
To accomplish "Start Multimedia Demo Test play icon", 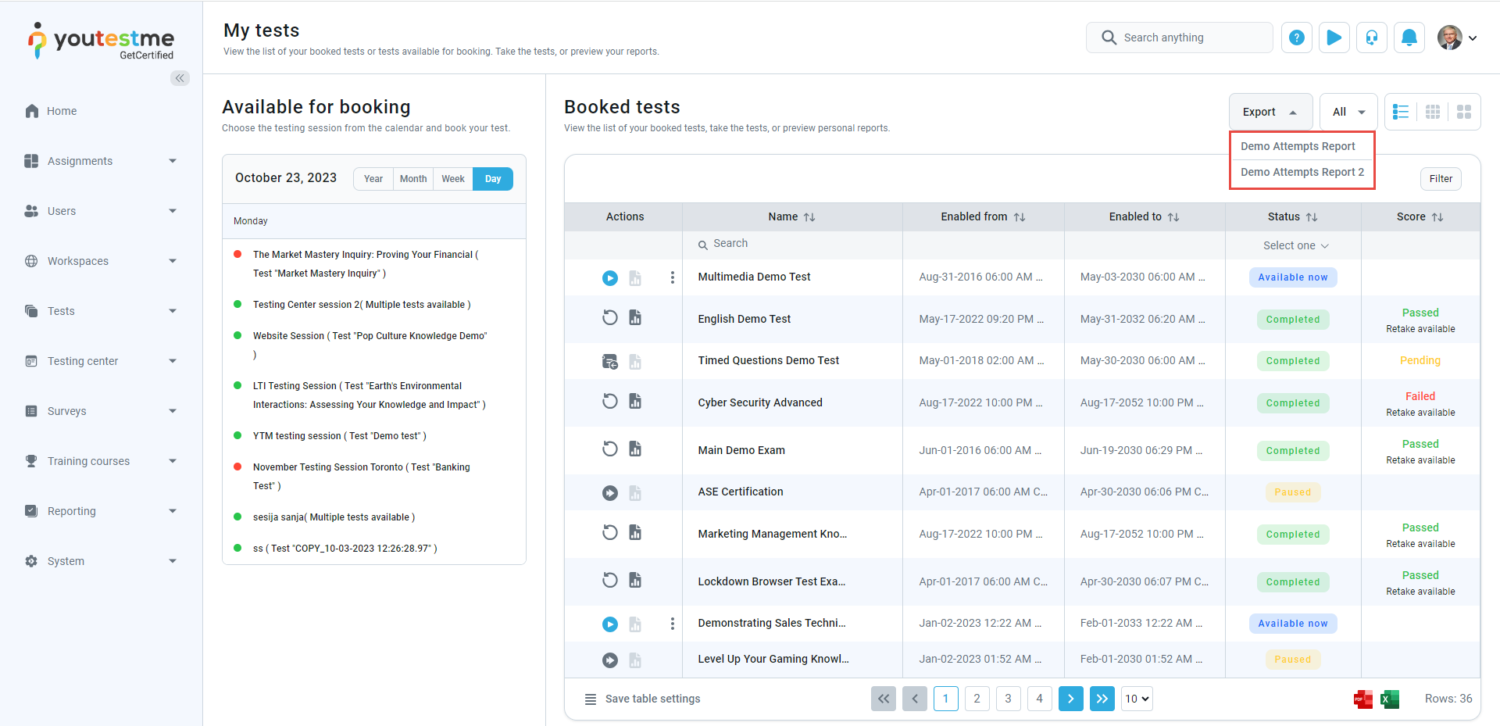I will tap(610, 278).
